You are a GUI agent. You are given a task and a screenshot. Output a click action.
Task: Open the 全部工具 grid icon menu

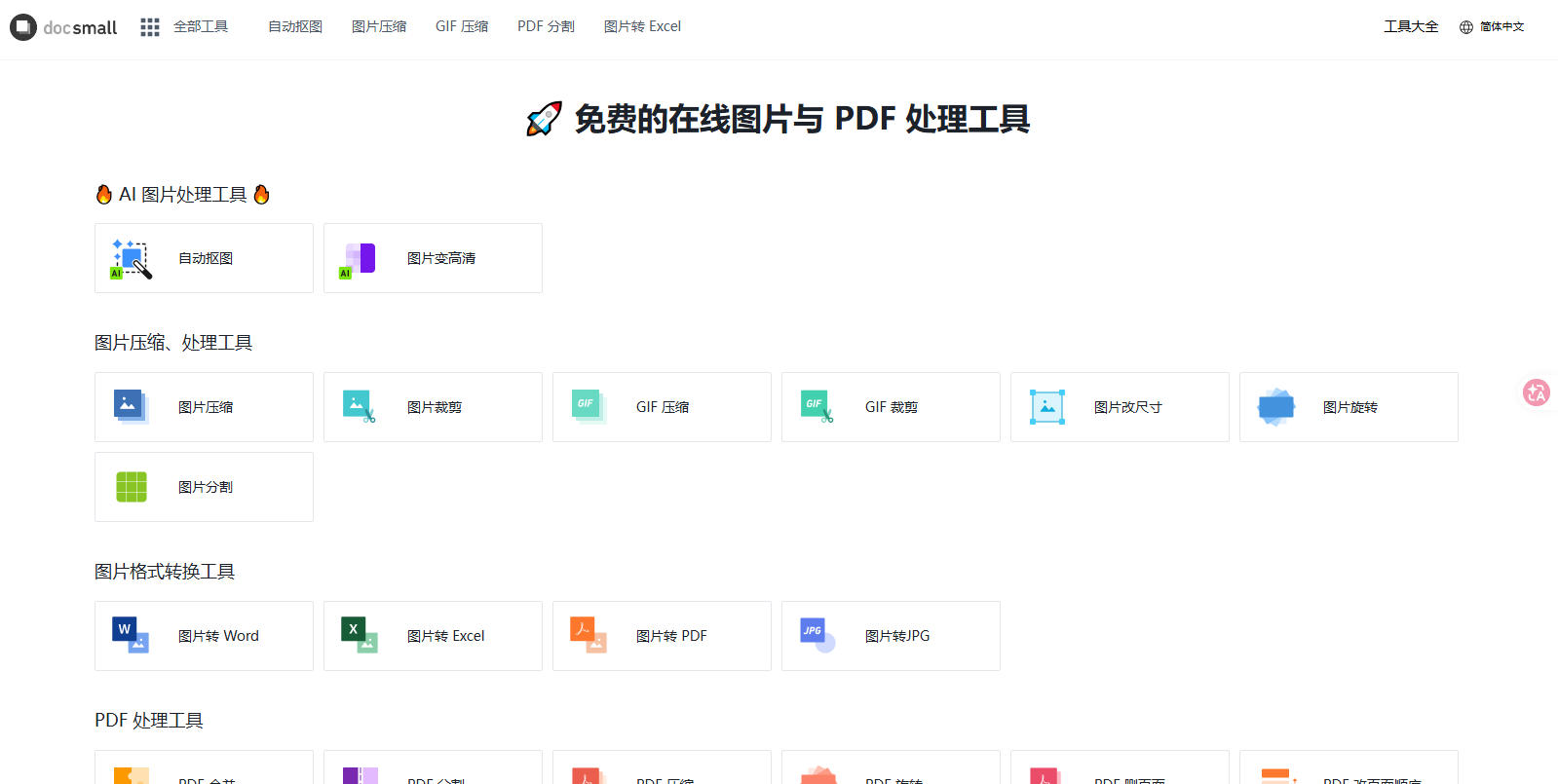pyautogui.click(x=149, y=27)
